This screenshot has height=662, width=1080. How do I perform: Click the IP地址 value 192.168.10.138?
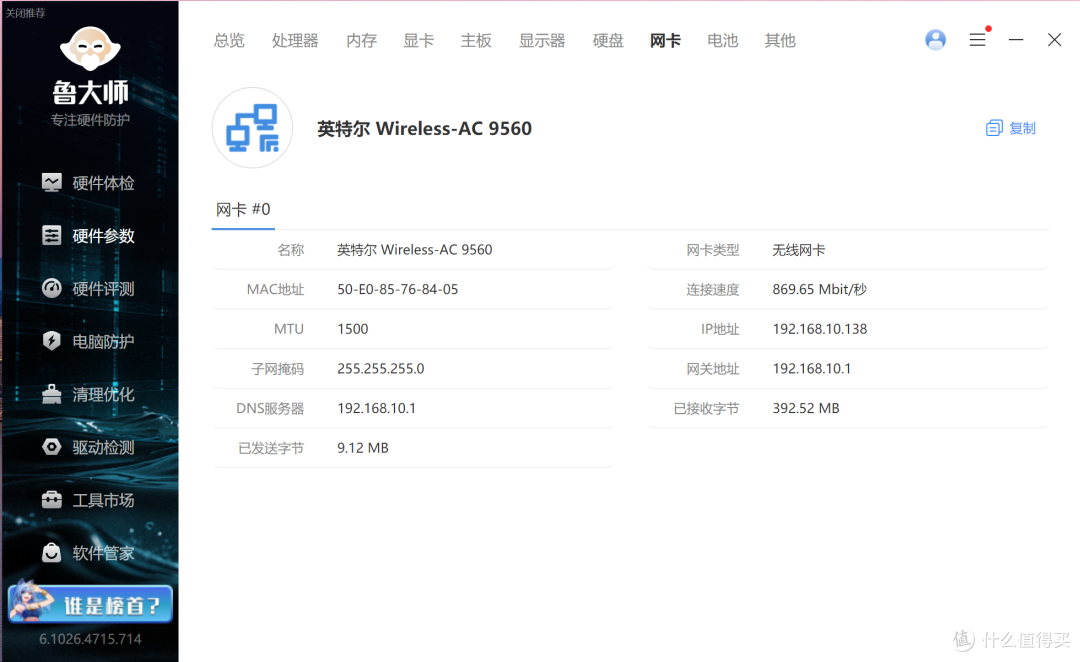820,329
